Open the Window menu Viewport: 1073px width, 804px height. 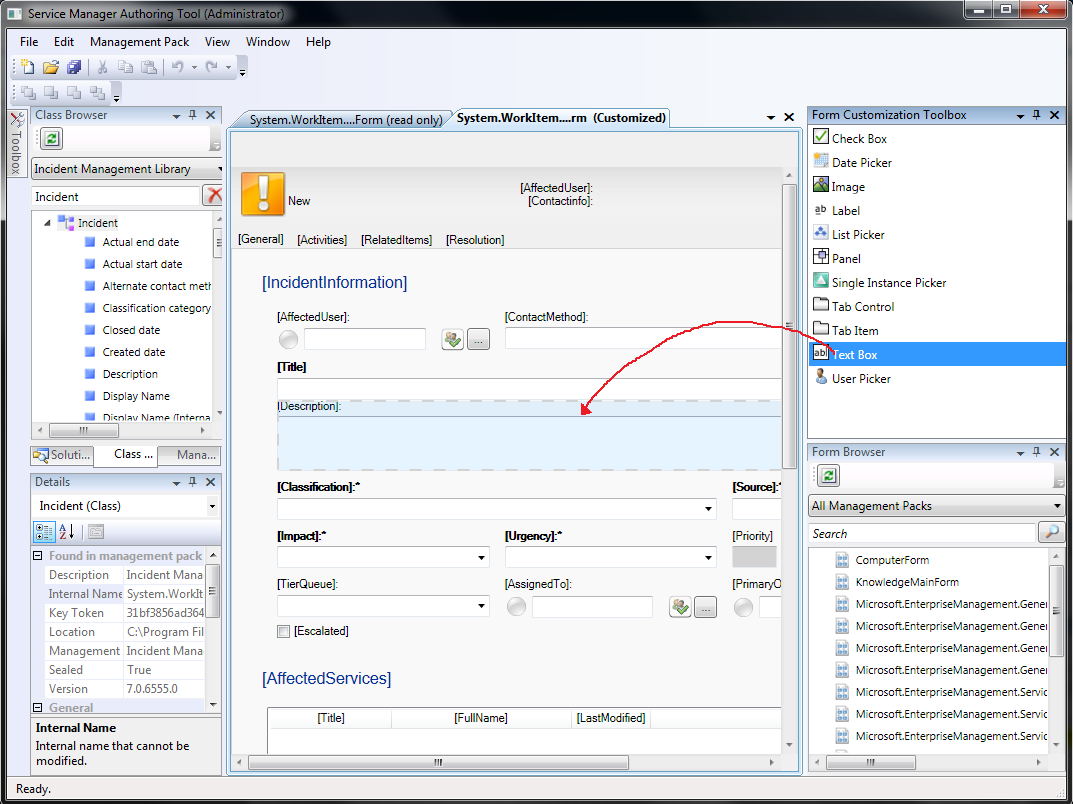(268, 42)
